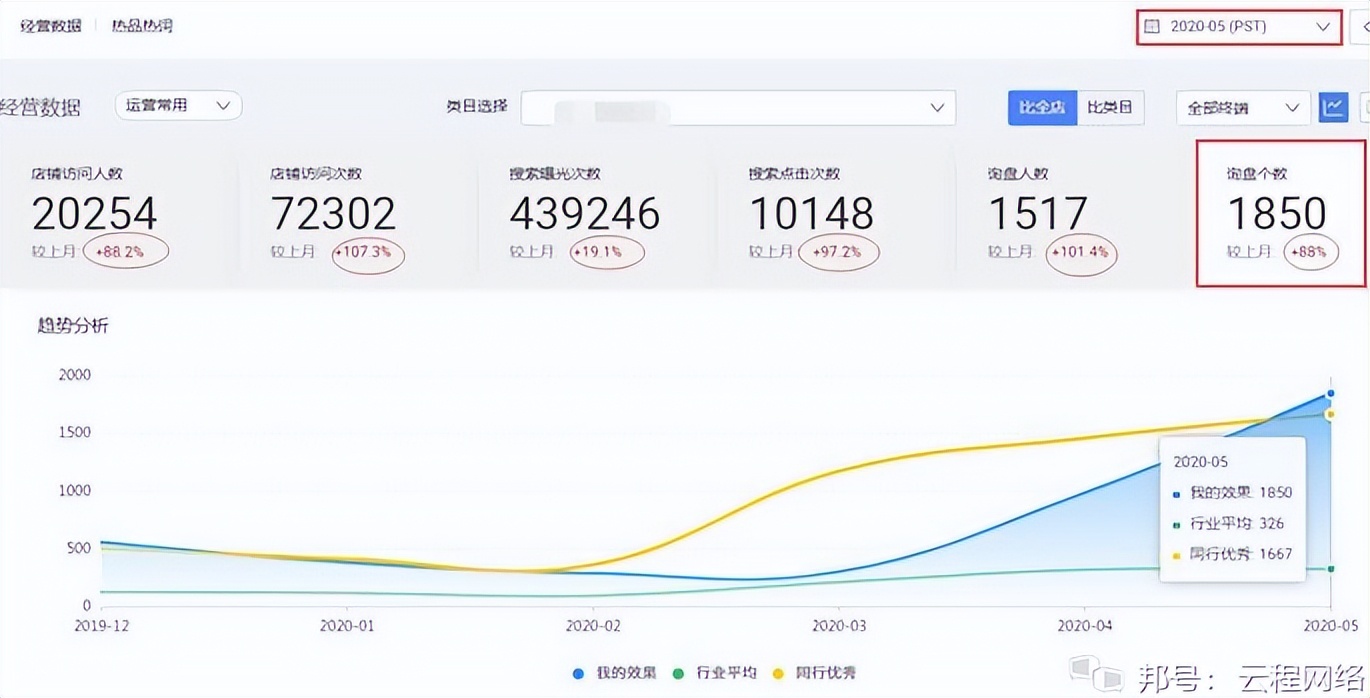
Task: Click the 类目选择 selection field
Action: point(738,107)
